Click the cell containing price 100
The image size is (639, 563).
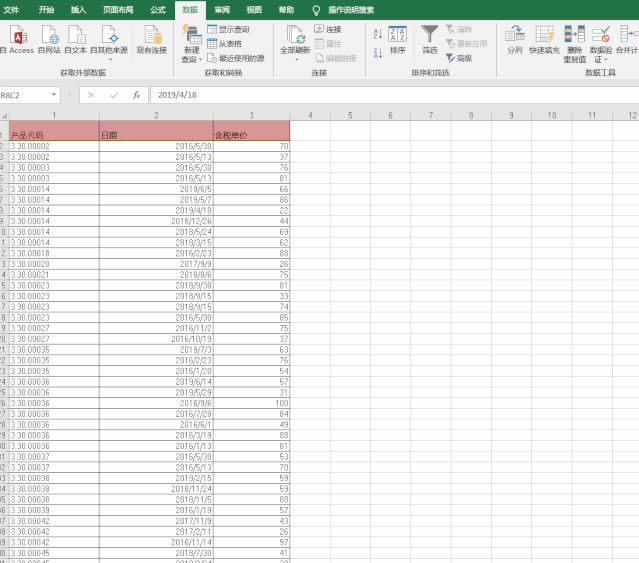tap(251, 403)
